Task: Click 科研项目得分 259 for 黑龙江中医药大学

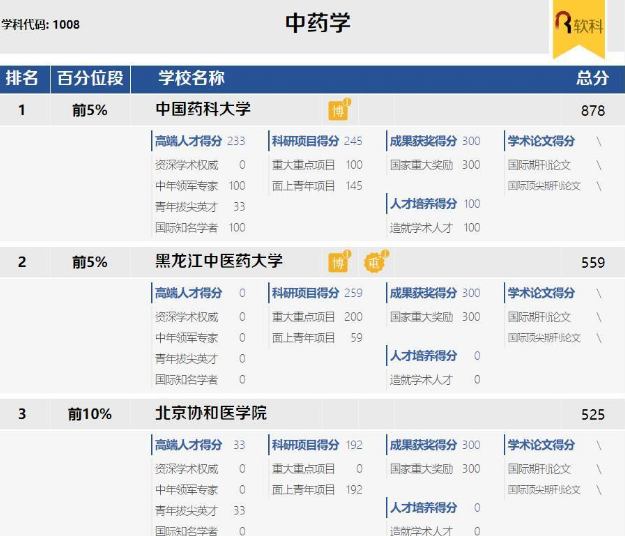Action: point(317,293)
